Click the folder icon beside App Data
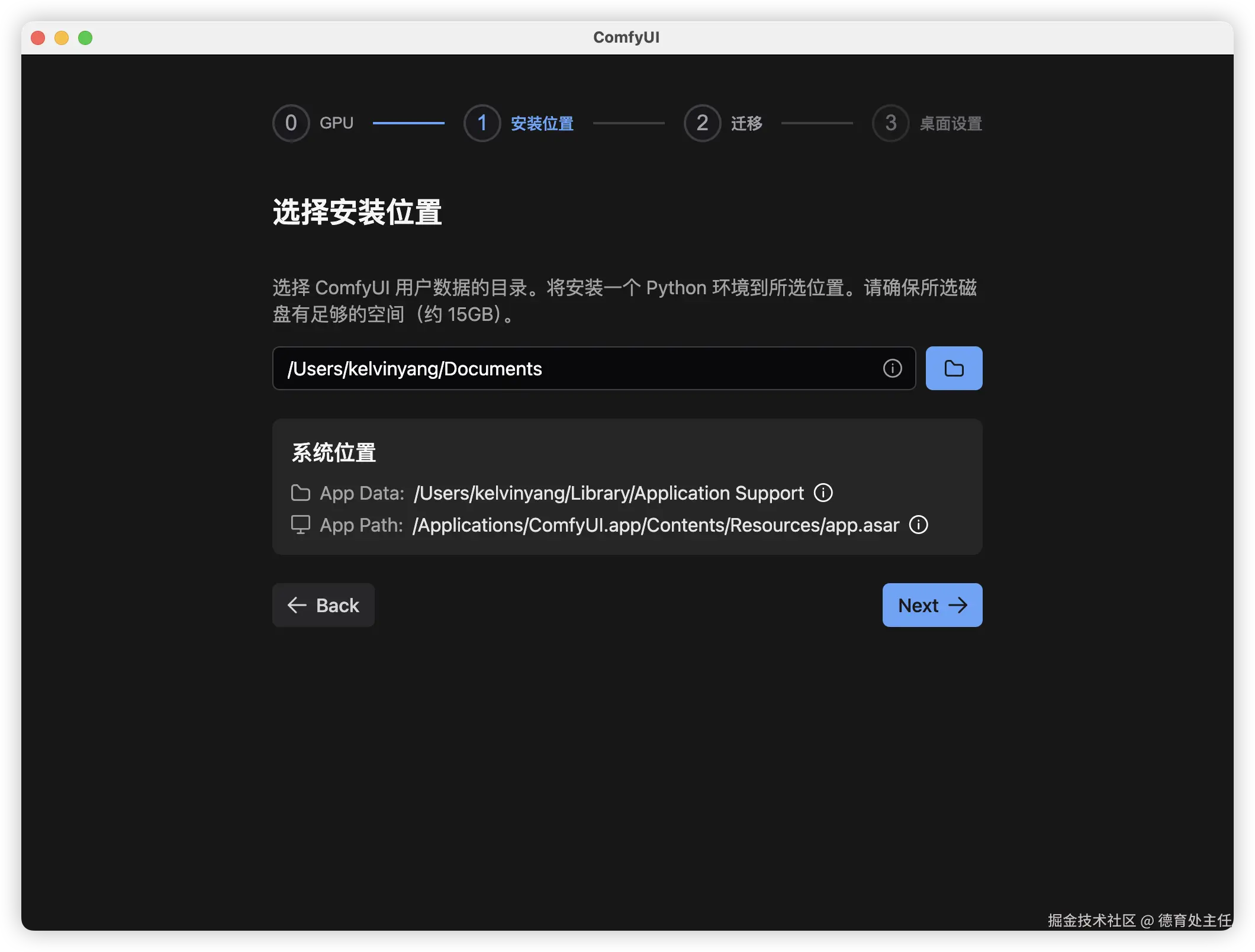 coord(301,493)
